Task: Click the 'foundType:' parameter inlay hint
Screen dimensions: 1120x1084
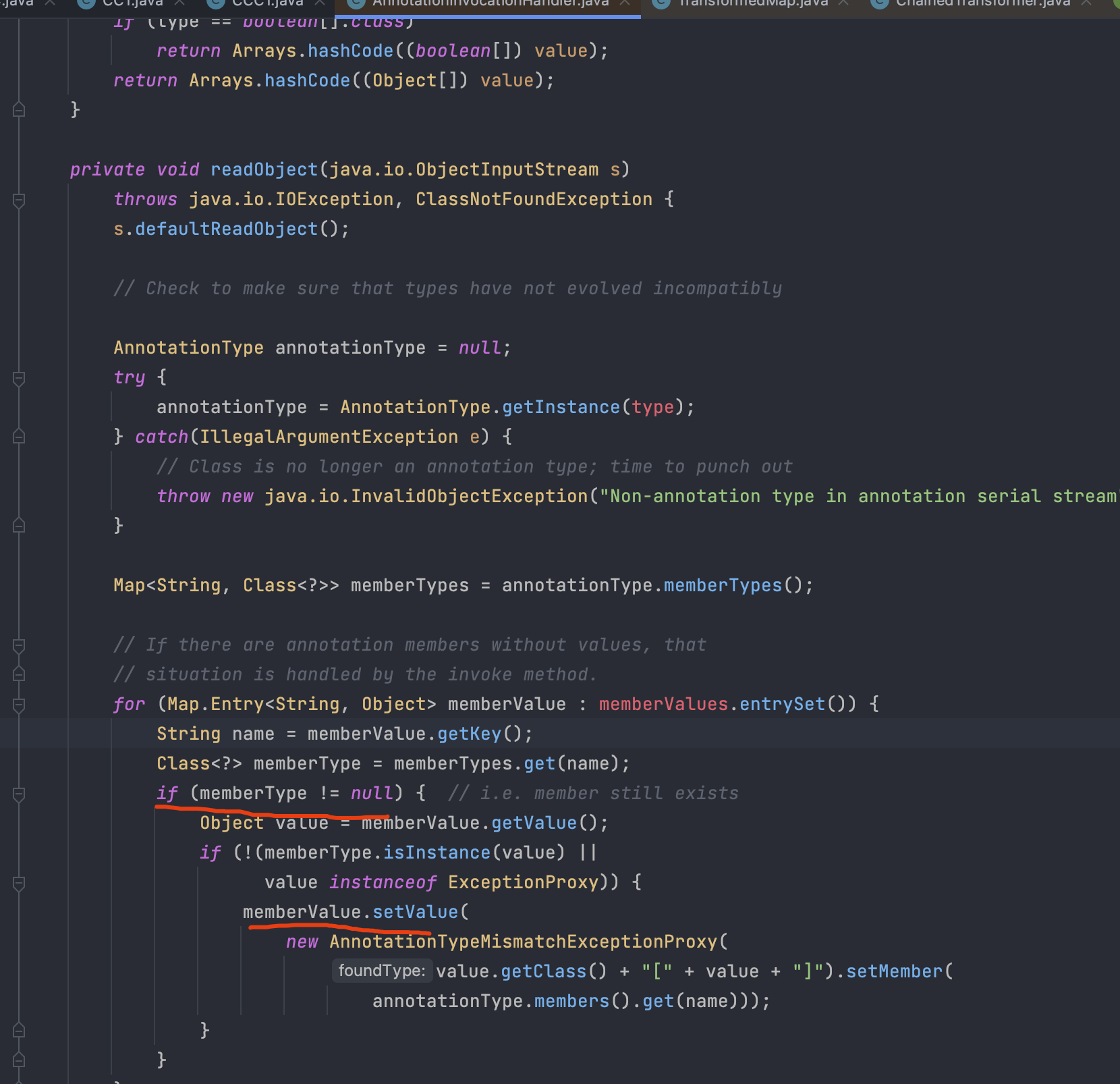Action: tap(382, 971)
